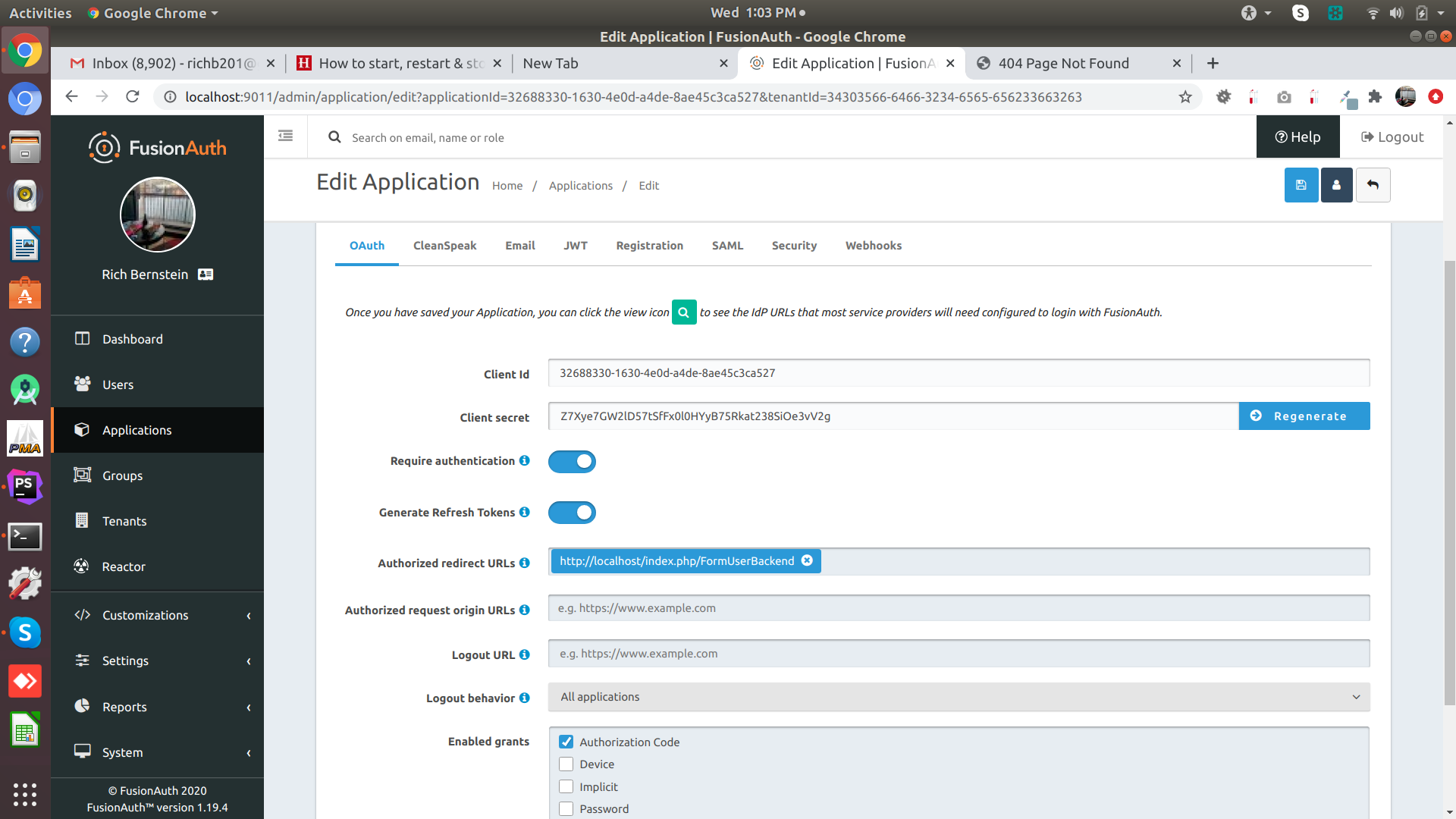Collapse sidebar with hamburger menu icon
Image resolution: width=1456 pixels, height=819 pixels.
tap(285, 136)
